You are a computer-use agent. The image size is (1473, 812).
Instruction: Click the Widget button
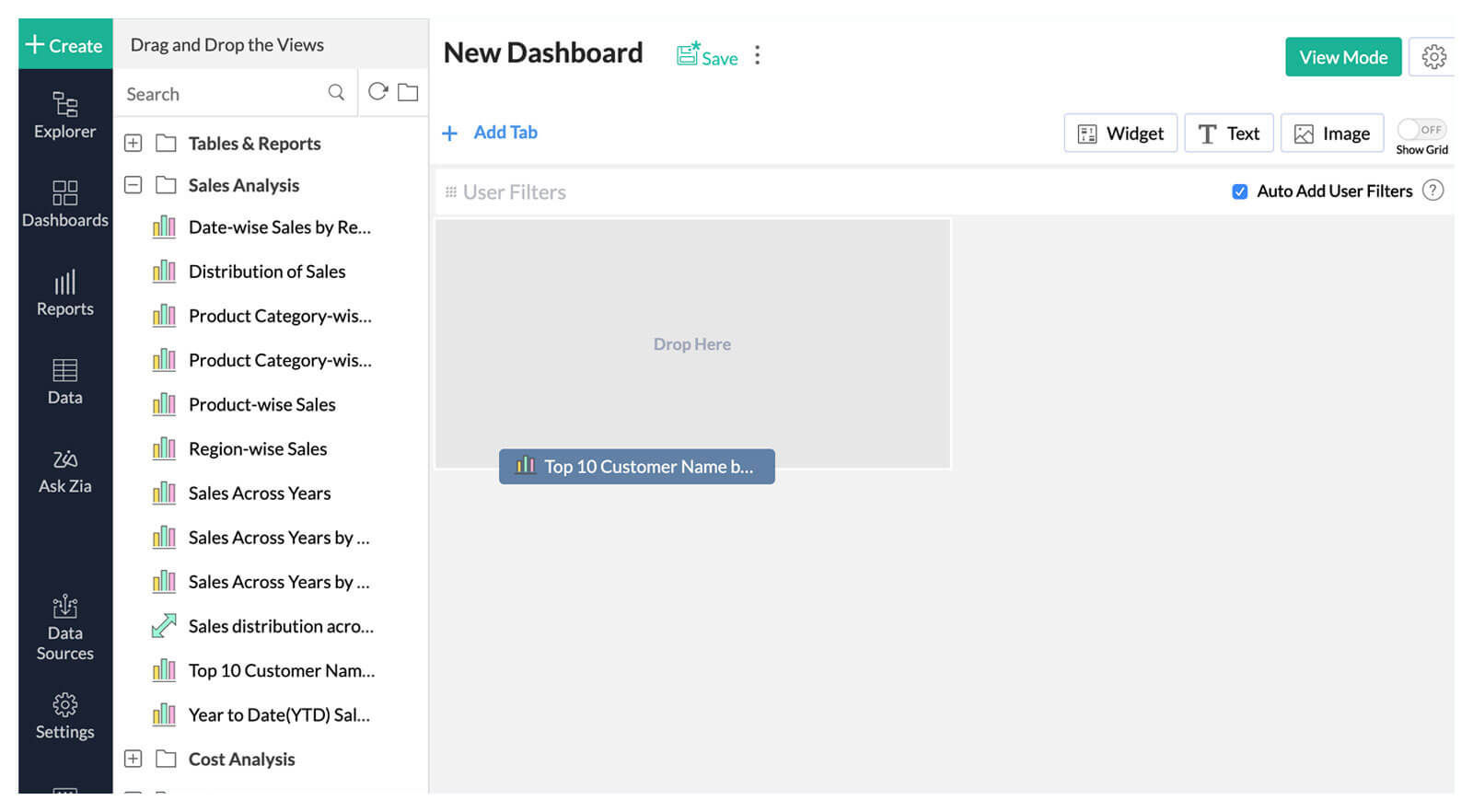pyautogui.click(x=1120, y=133)
